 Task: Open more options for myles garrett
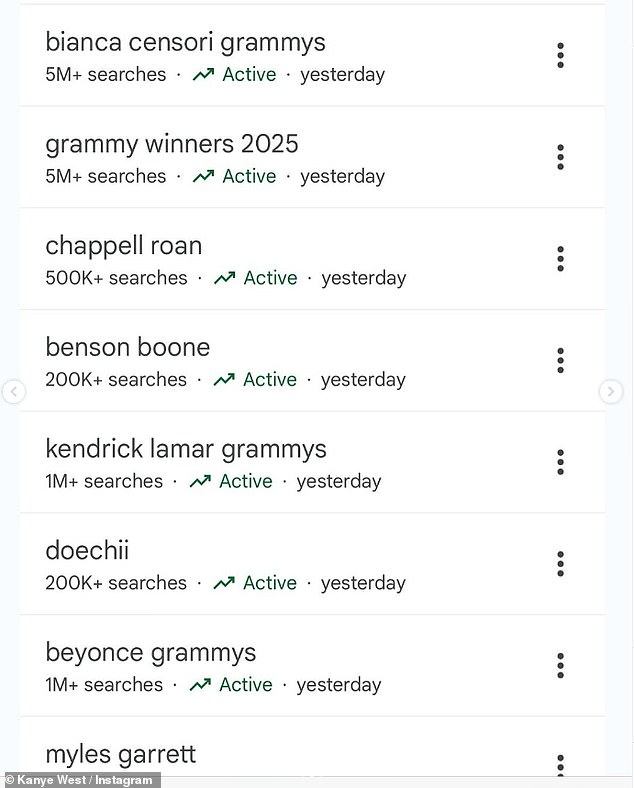[560, 764]
